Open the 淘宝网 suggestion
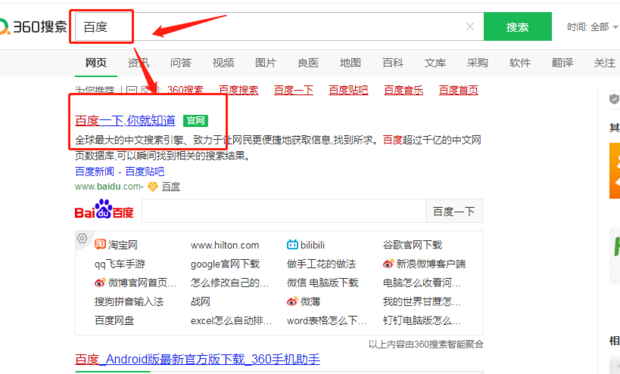 (123, 245)
